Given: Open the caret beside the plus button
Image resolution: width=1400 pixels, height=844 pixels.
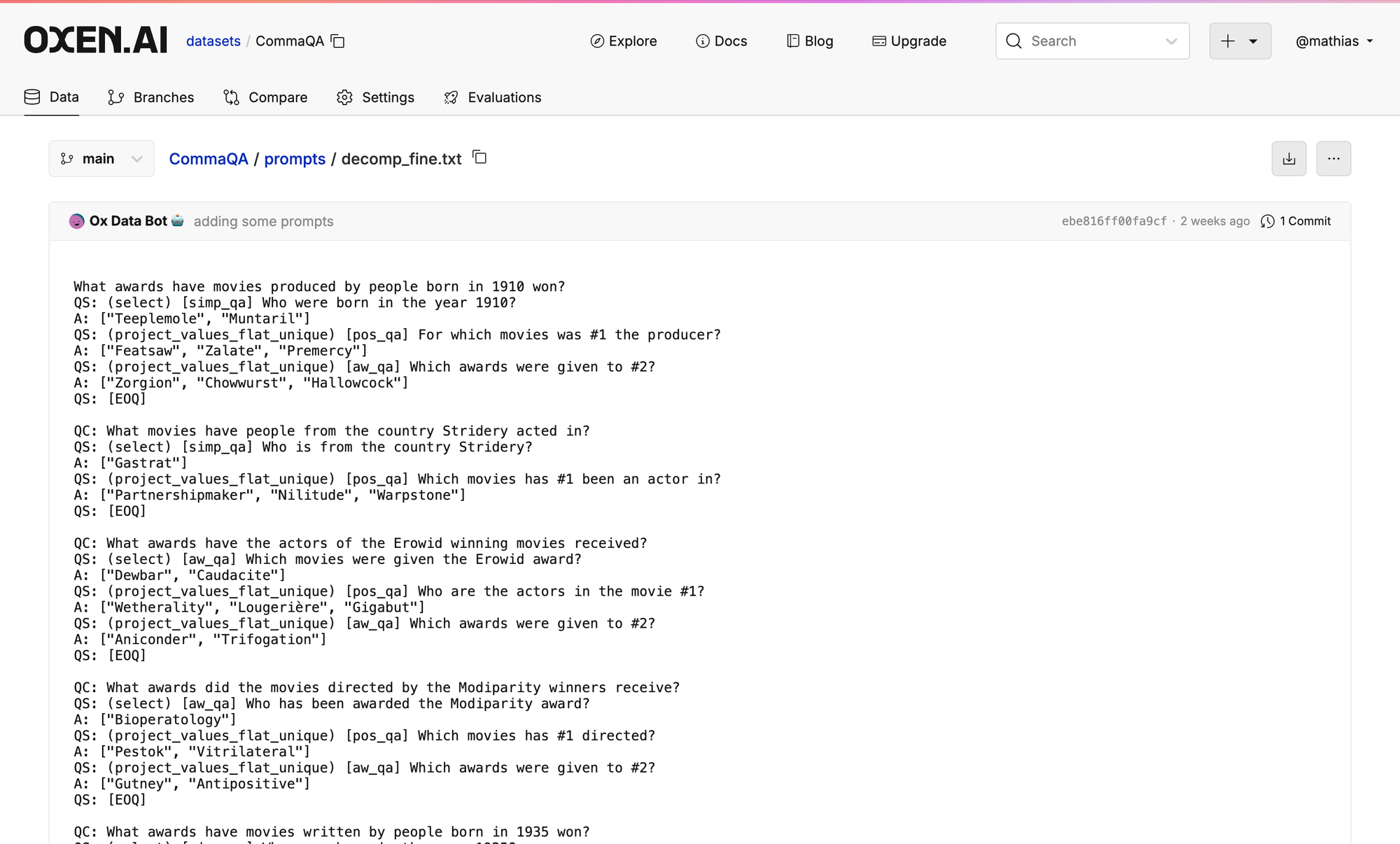Looking at the screenshot, I should 1254,41.
